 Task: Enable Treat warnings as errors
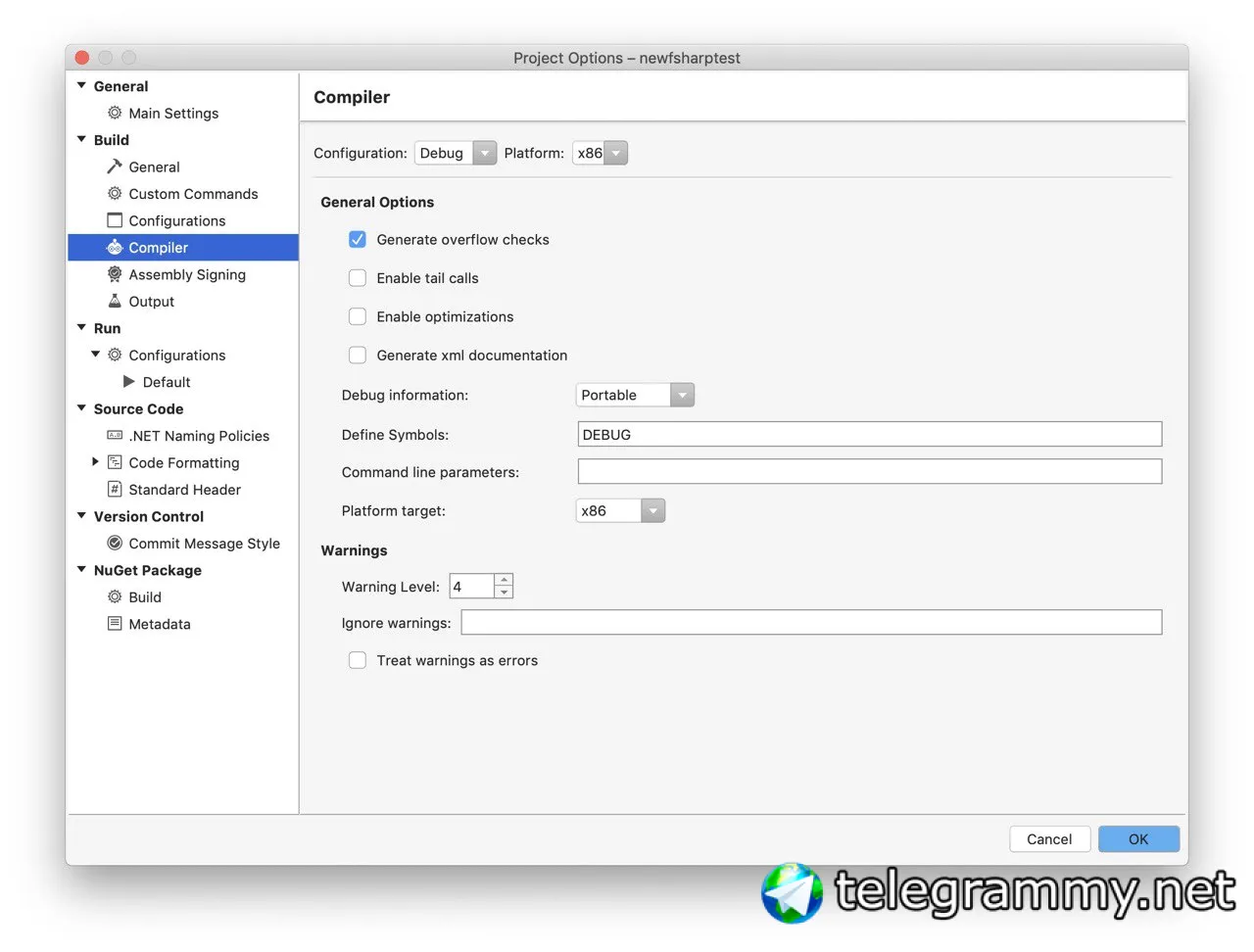pos(358,660)
